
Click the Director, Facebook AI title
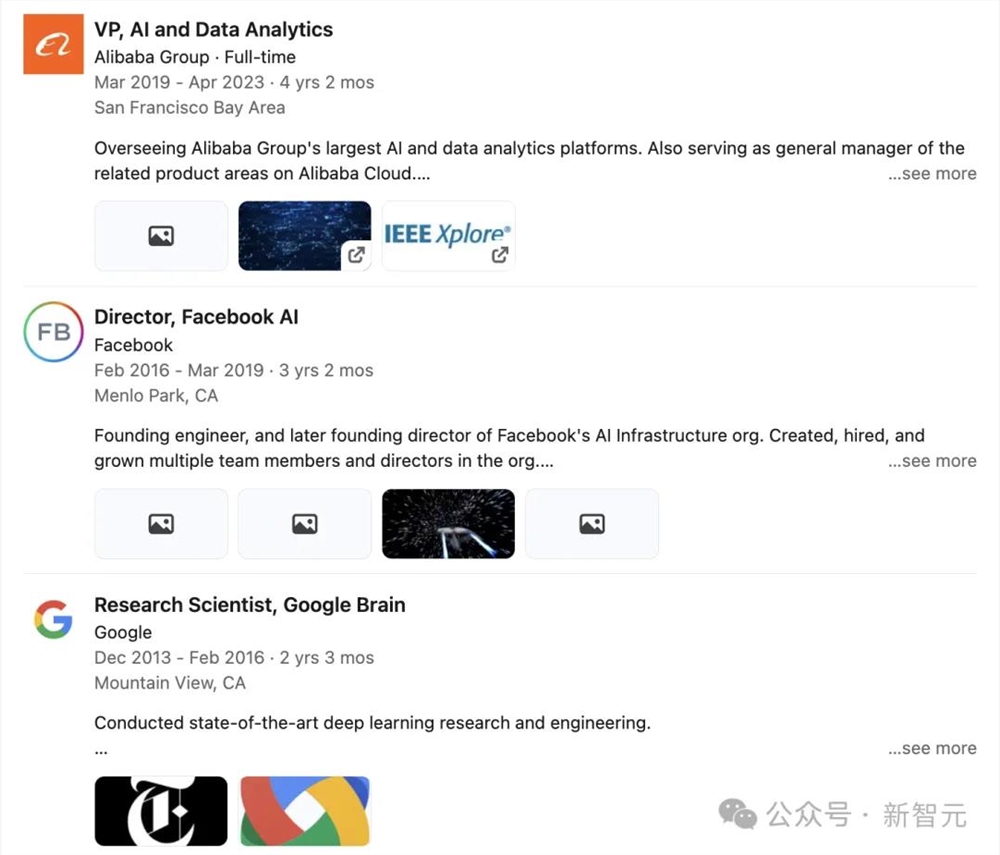pyautogui.click(x=196, y=317)
